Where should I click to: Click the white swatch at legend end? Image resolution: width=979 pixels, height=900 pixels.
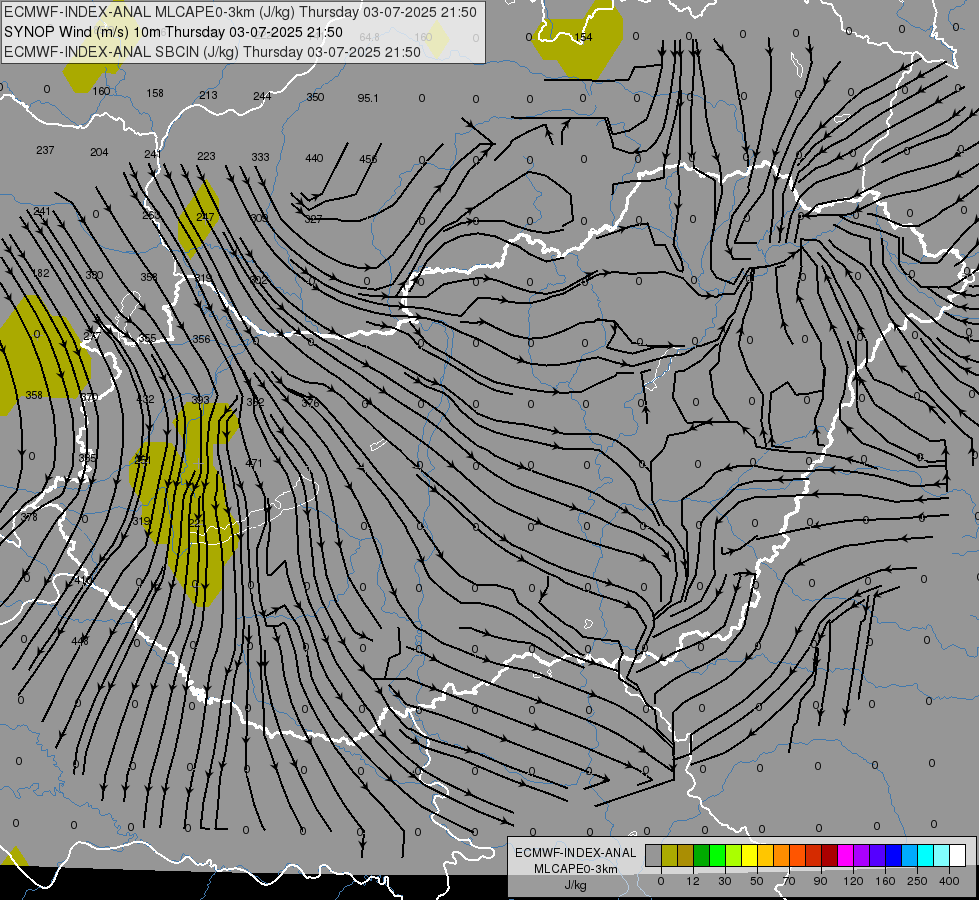pyautogui.click(x=958, y=855)
